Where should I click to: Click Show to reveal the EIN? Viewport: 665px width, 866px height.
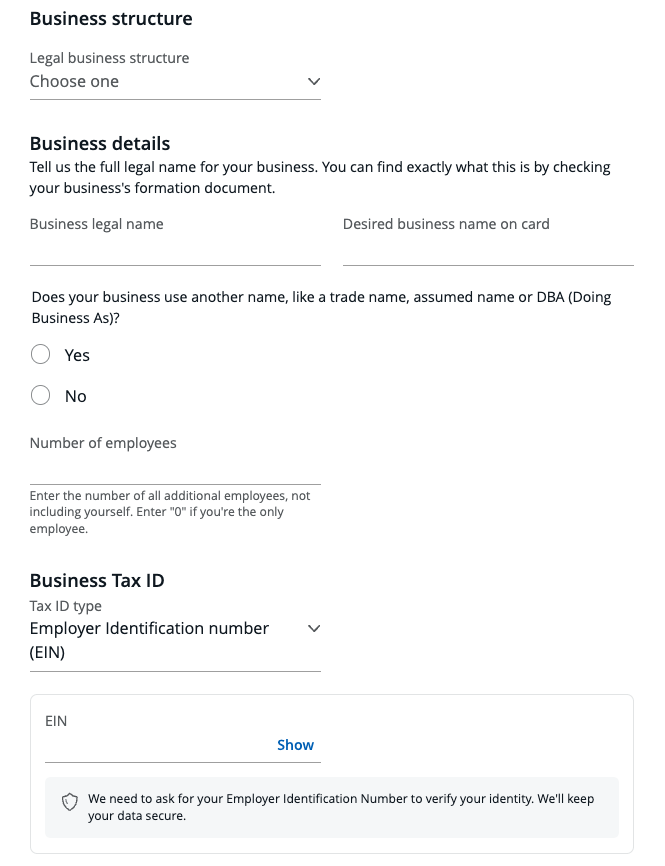point(295,744)
